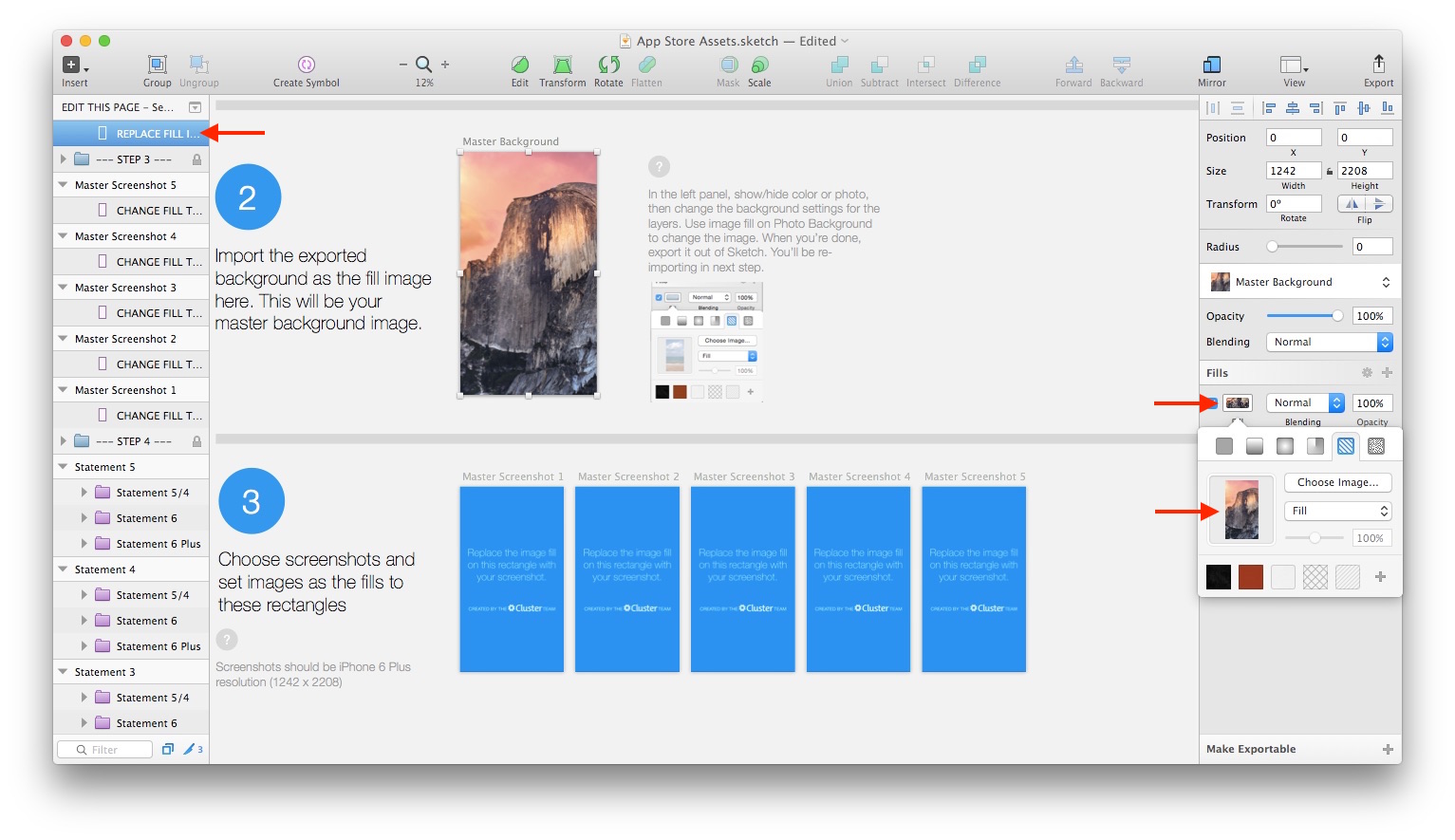
Task: Click the Intersect boolean icon
Action: 925,65
